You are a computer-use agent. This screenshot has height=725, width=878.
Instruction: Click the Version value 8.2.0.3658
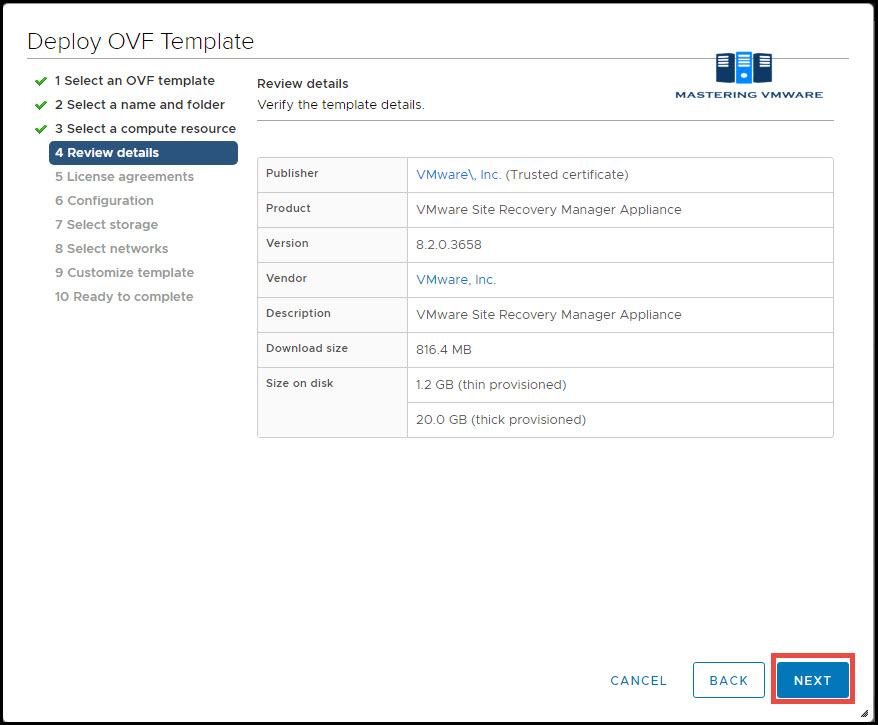[449, 245]
